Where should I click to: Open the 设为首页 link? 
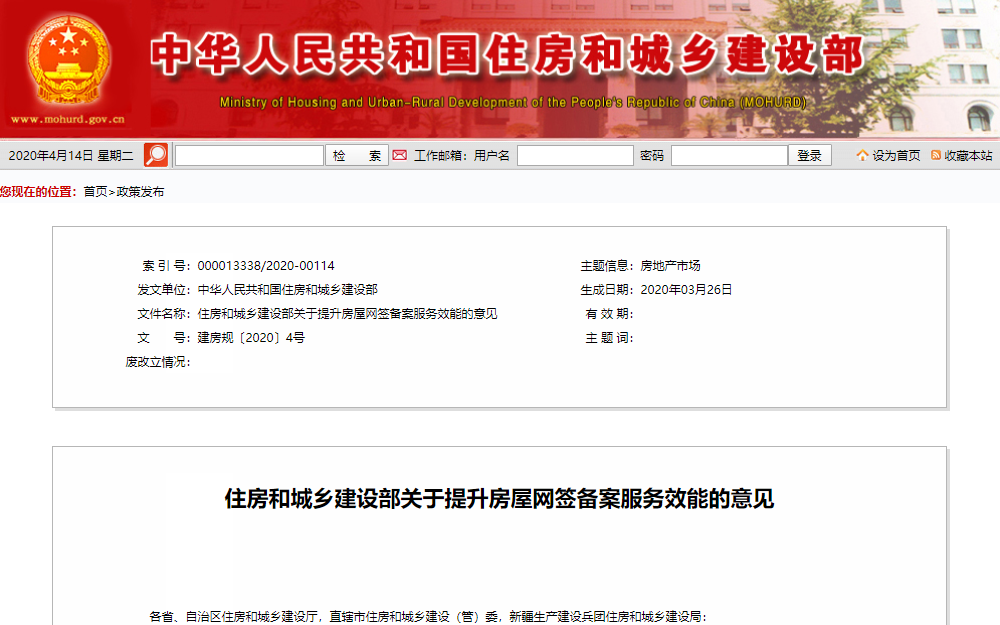click(x=896, y=156)
